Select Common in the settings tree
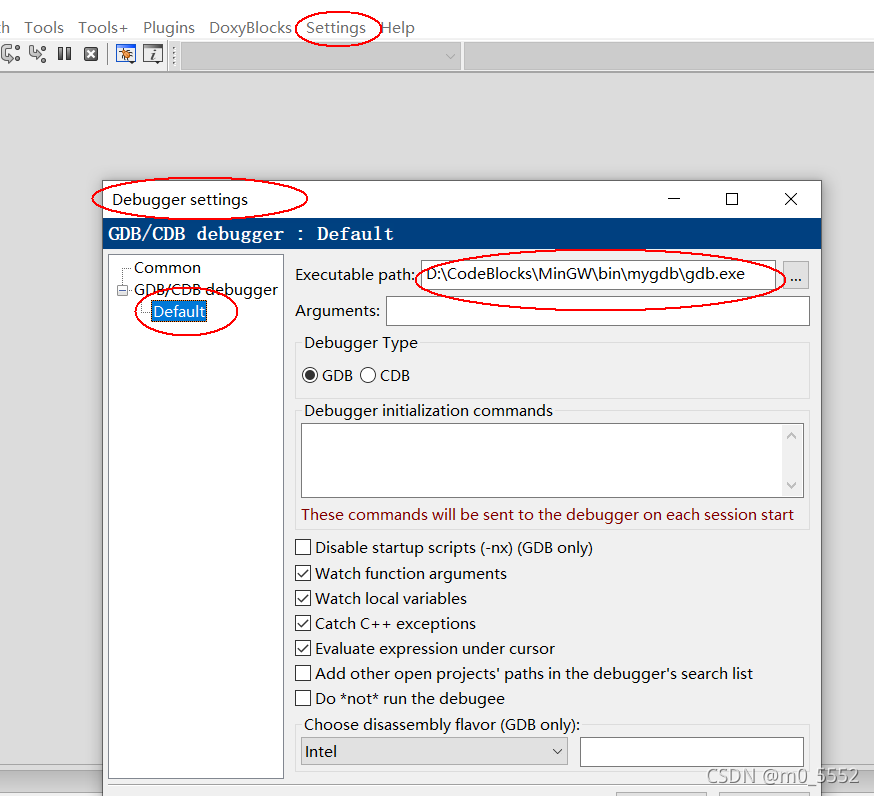This screenshot has width=874, height=796. pyautogui.click(x=167, y=268)
